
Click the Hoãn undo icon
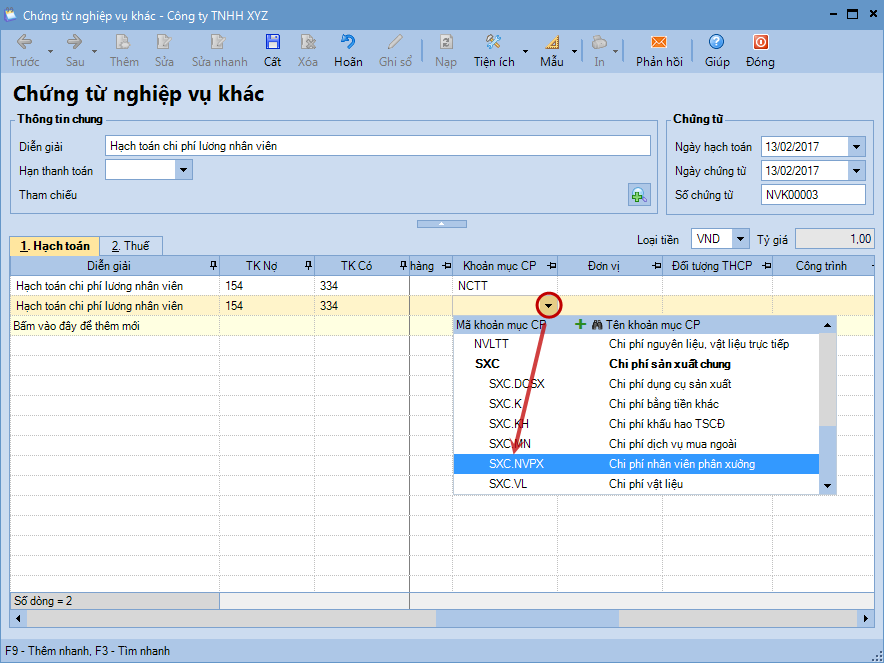(348, 43)
